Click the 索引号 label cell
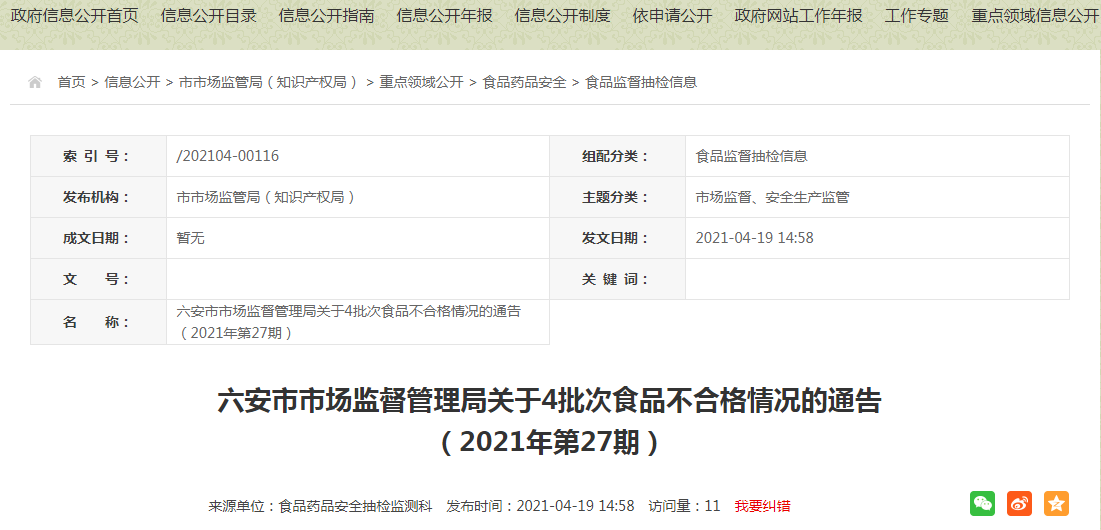This screenshot has width=1101, height=530. coord(98,156)
